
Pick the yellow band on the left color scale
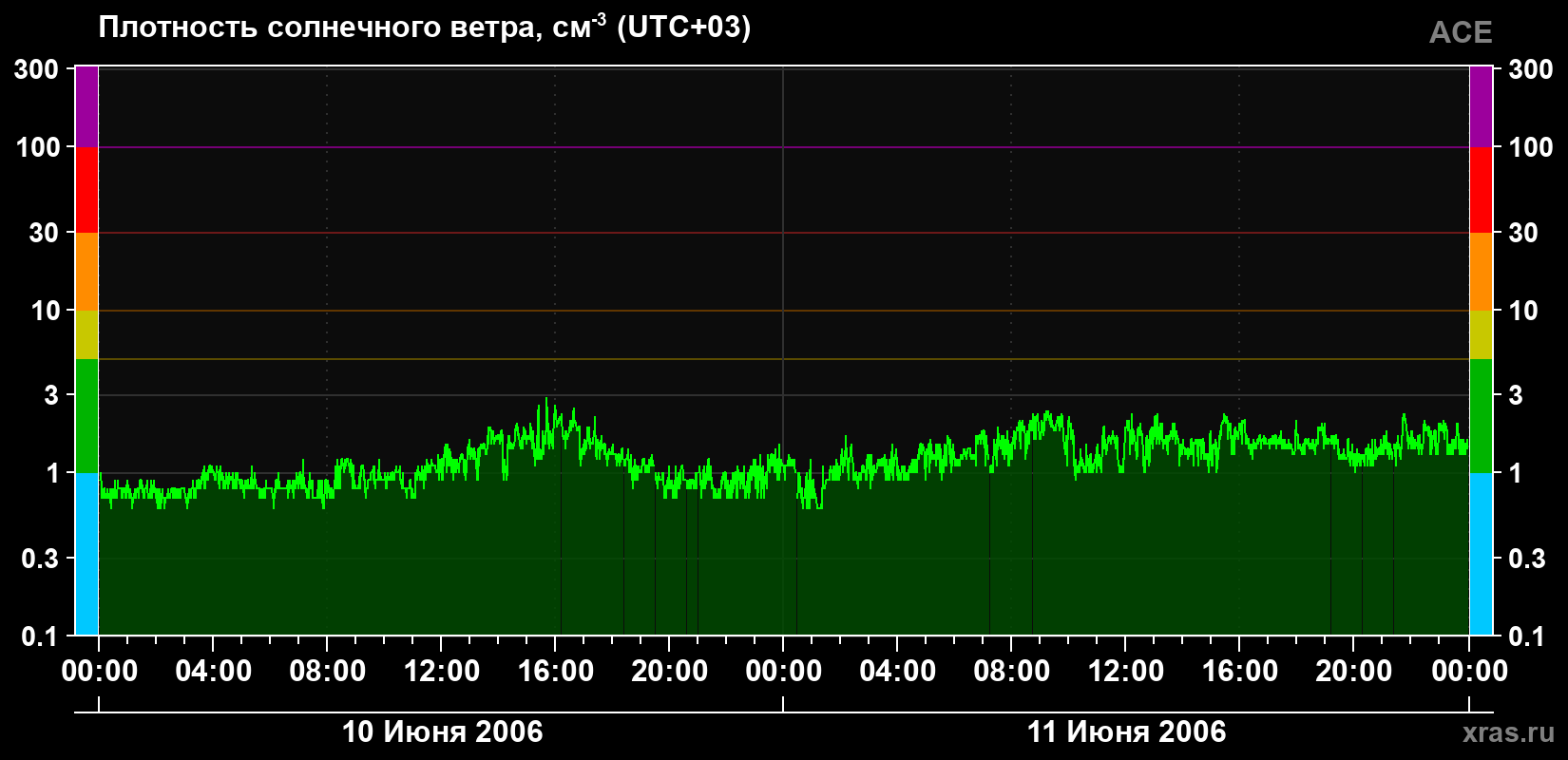[86, 334]
